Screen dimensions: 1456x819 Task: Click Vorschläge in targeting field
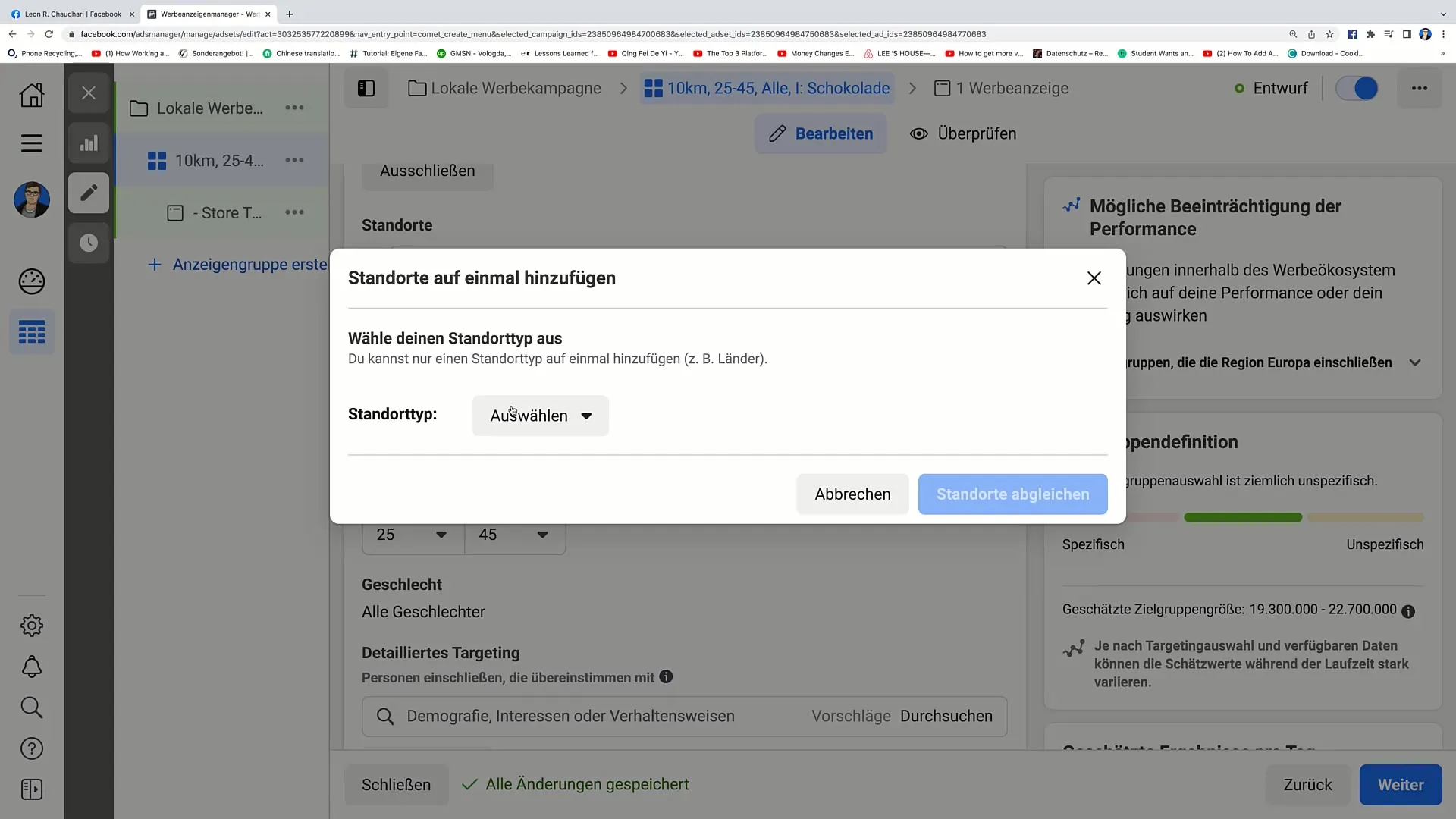click(x=851, y=716)
